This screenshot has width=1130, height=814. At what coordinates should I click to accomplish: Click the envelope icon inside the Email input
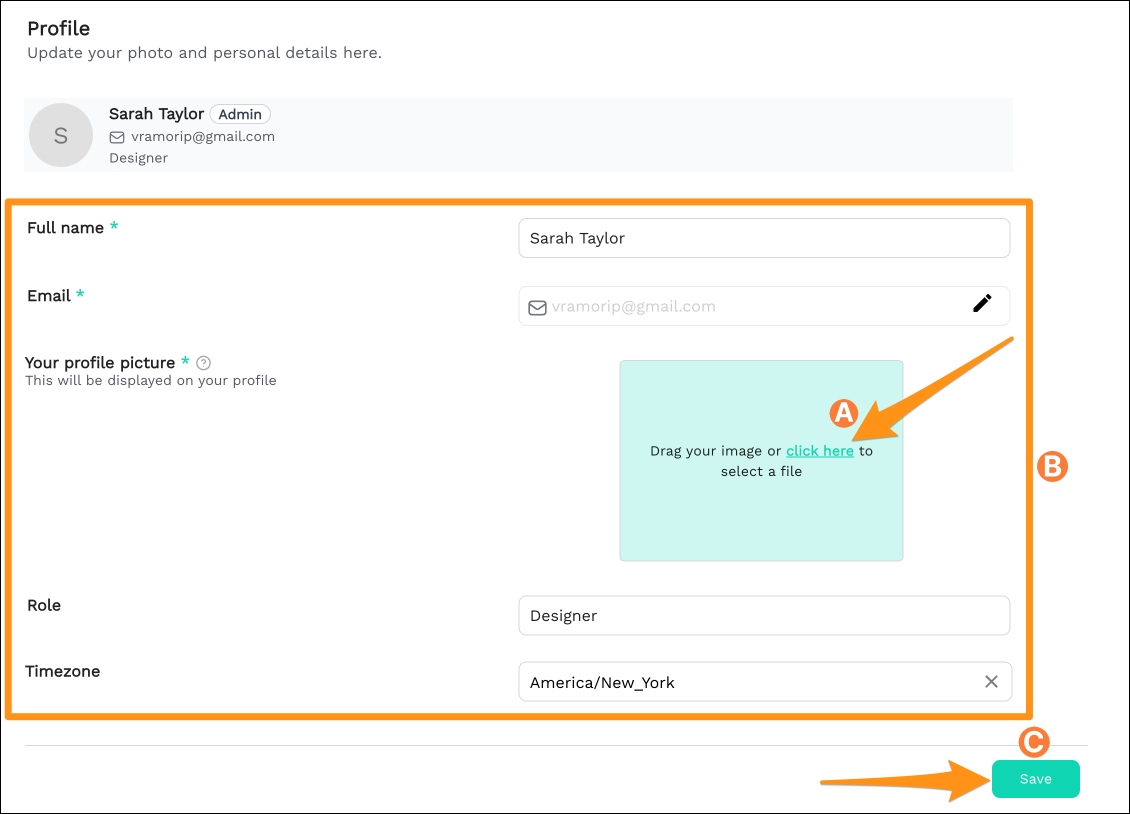tap(538, 307)
